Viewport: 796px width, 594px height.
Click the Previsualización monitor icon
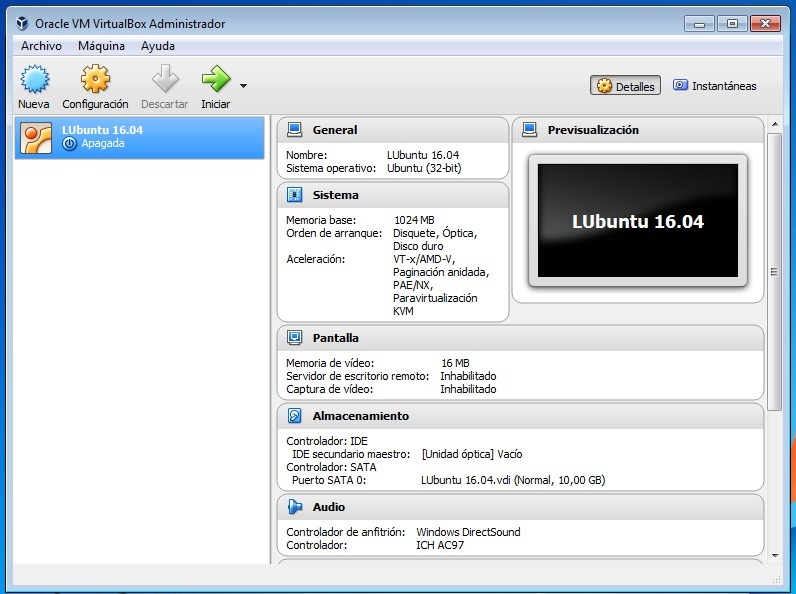pos(529,129)
